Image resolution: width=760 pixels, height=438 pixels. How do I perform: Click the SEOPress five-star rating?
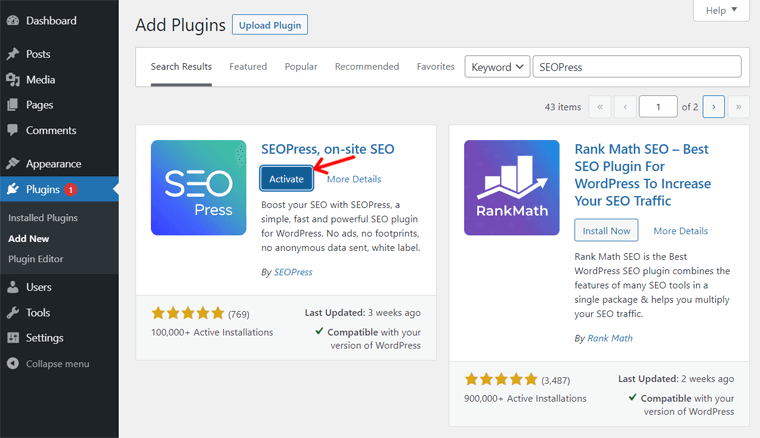tap(188, 313)
